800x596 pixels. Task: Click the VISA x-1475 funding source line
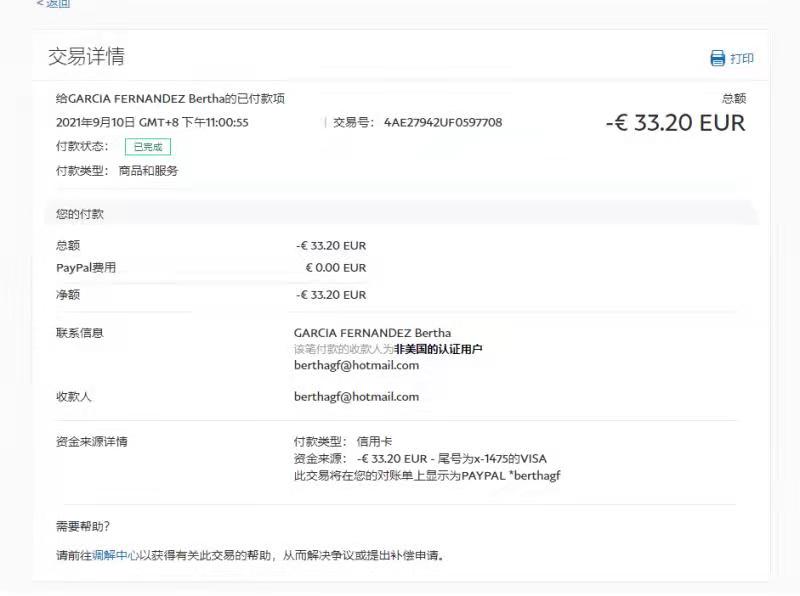pos(420,458)
